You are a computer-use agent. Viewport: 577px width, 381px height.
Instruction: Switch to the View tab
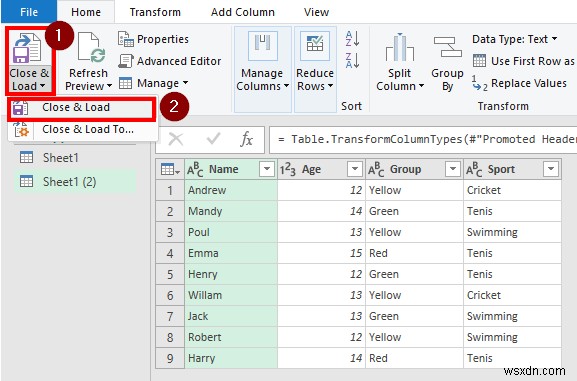click(x=316, y=12)
